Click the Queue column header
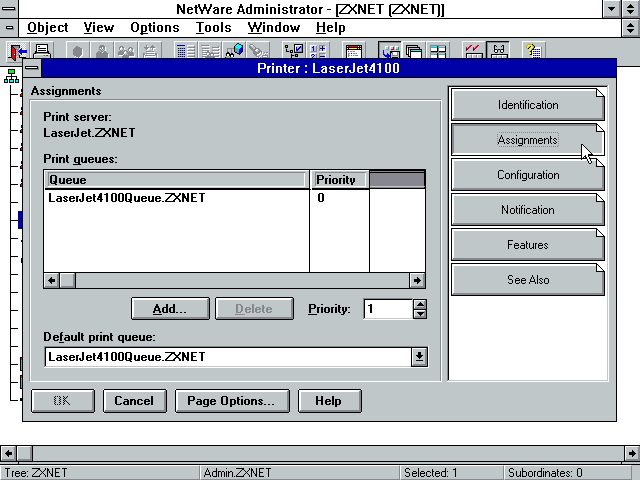 [176, 180]
